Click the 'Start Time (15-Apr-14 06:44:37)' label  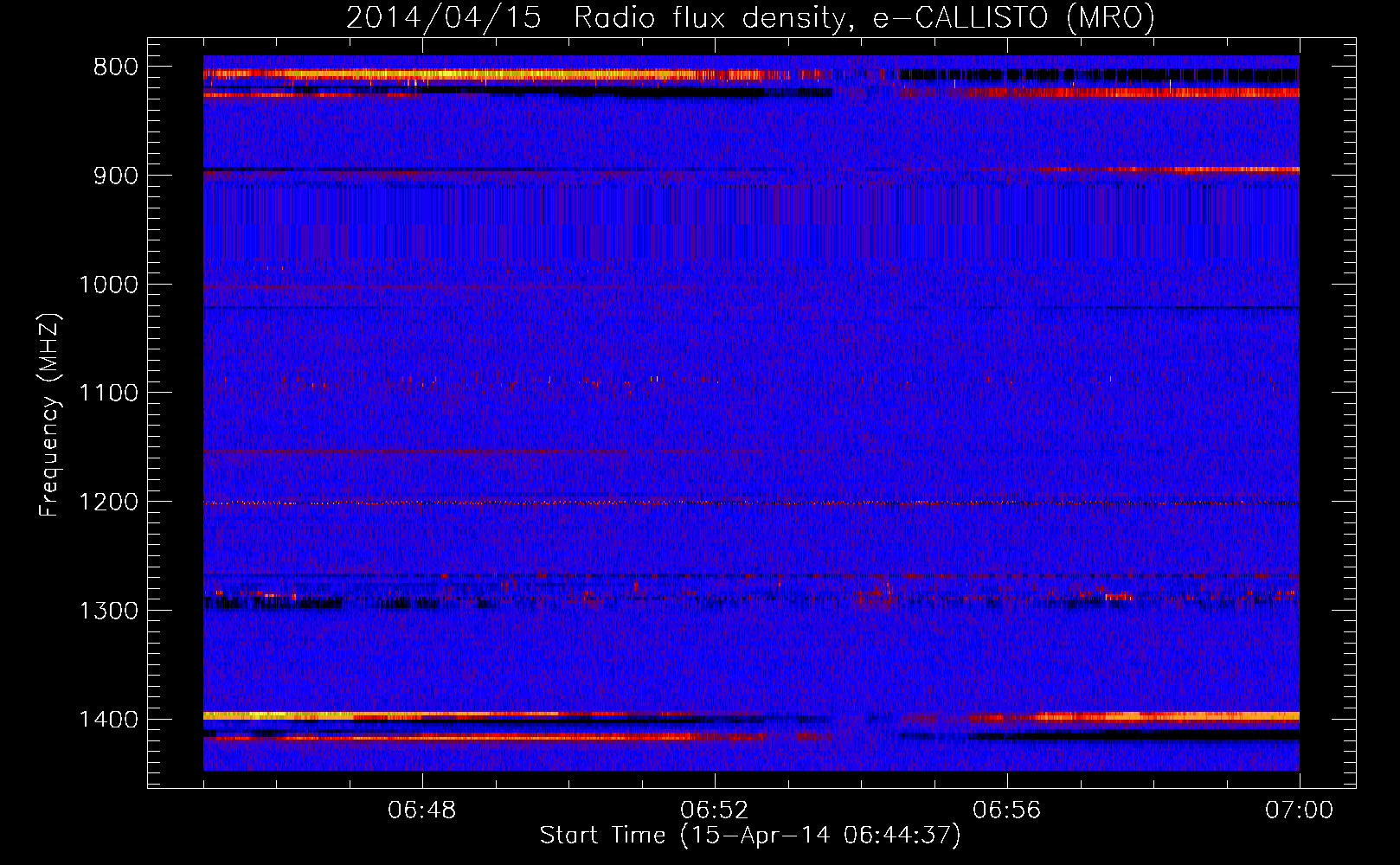(x=750, y=836)
